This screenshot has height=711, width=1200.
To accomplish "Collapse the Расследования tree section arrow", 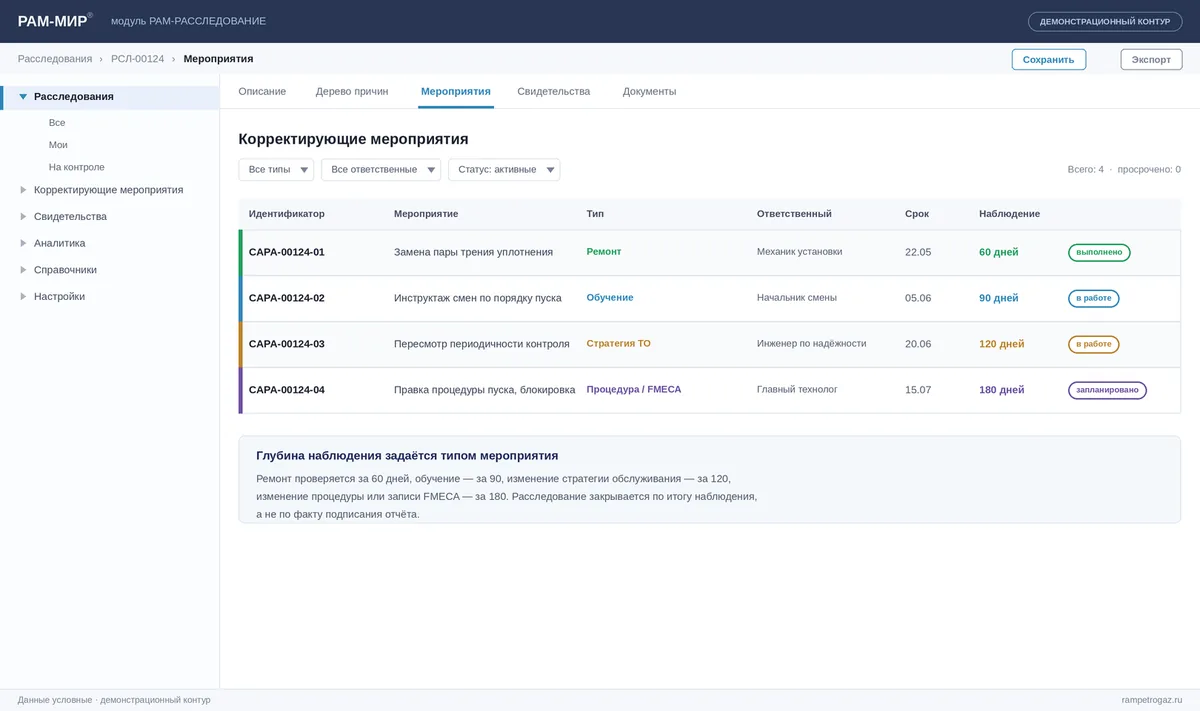I will [x=23, y=97].
